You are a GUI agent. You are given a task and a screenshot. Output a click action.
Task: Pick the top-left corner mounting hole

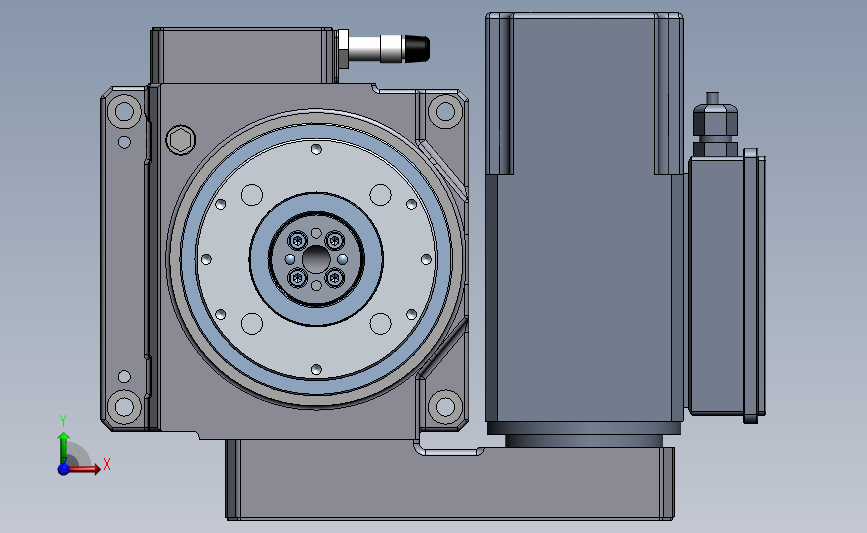tap(124, 111)
